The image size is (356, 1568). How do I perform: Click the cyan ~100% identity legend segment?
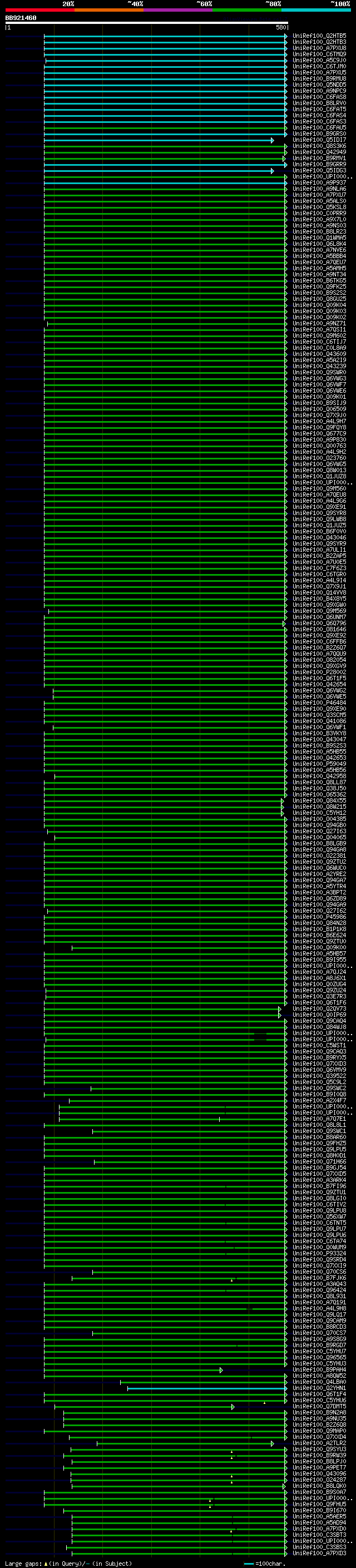click(316, 11)
